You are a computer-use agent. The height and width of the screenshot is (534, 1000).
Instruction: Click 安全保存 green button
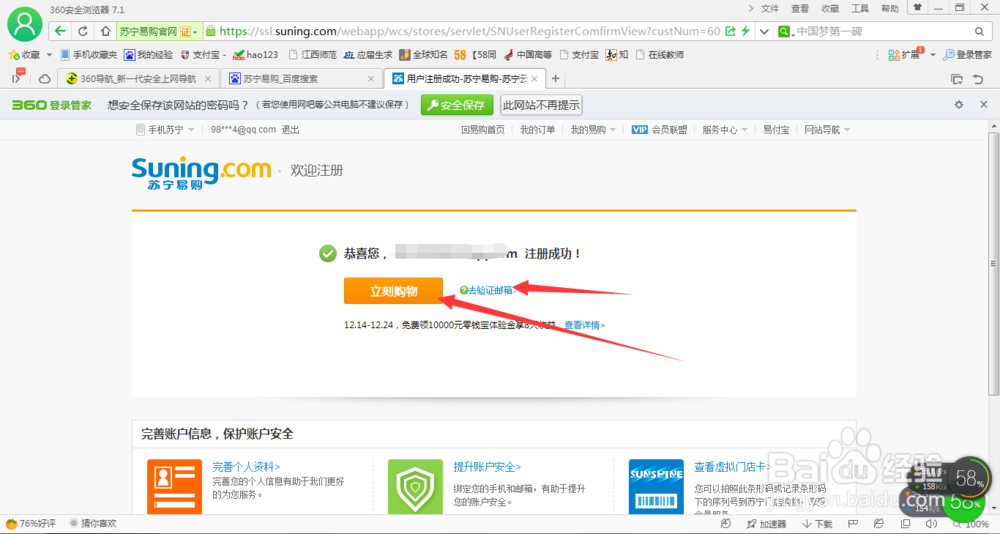tap(457, 105)
